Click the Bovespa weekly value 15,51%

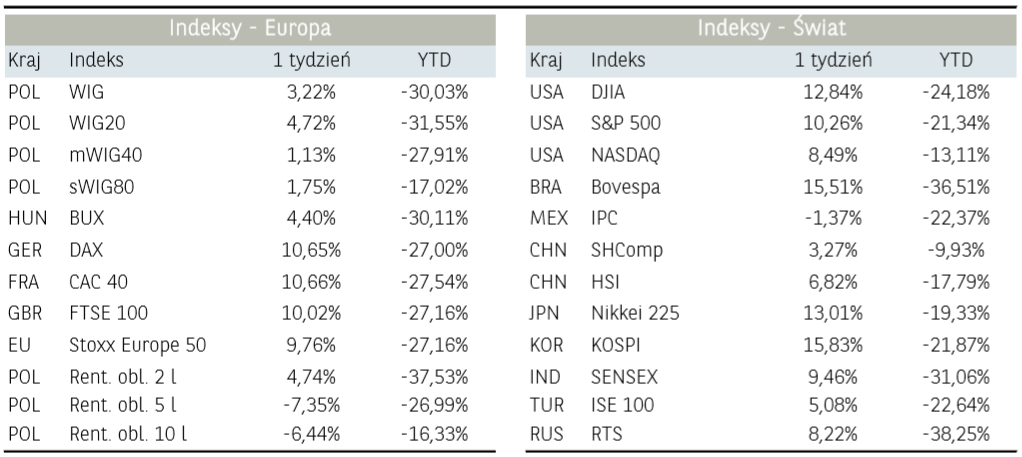(834, 187)
